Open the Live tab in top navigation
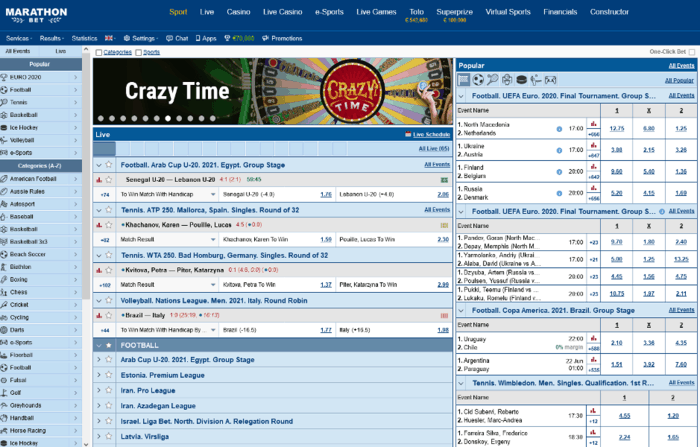This screenshot has width=700, height=447. (x=207, y=12)
